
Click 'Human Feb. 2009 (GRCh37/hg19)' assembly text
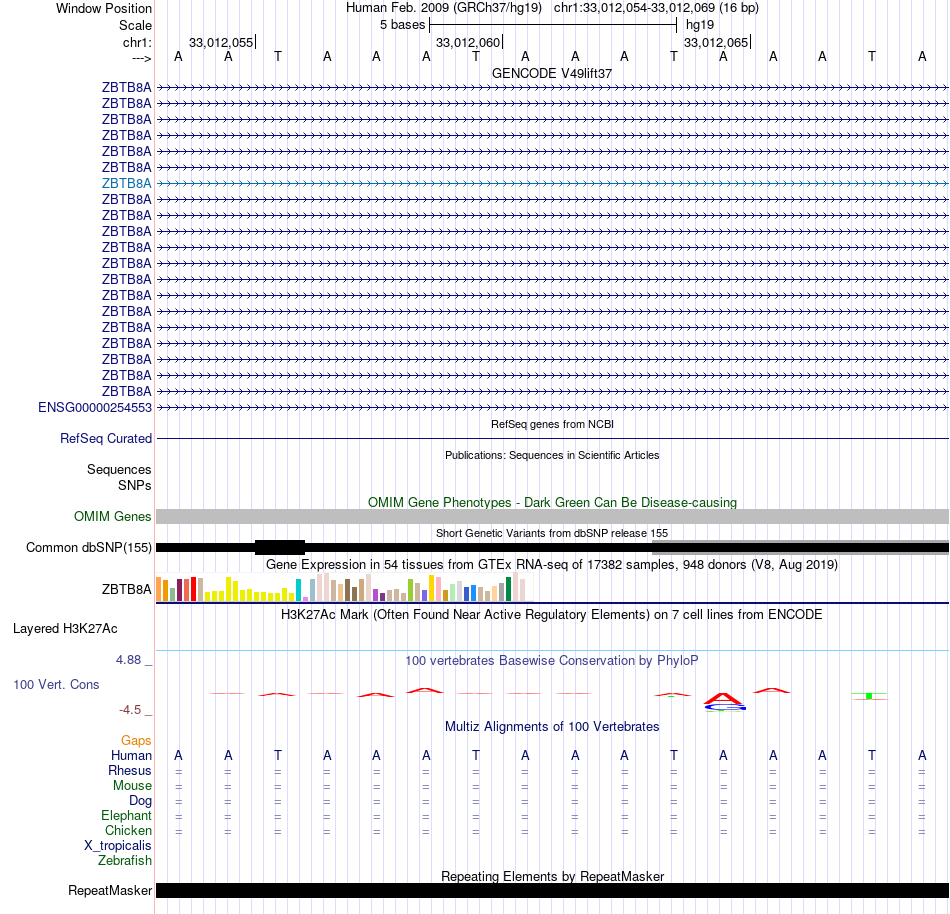point(443,8)
